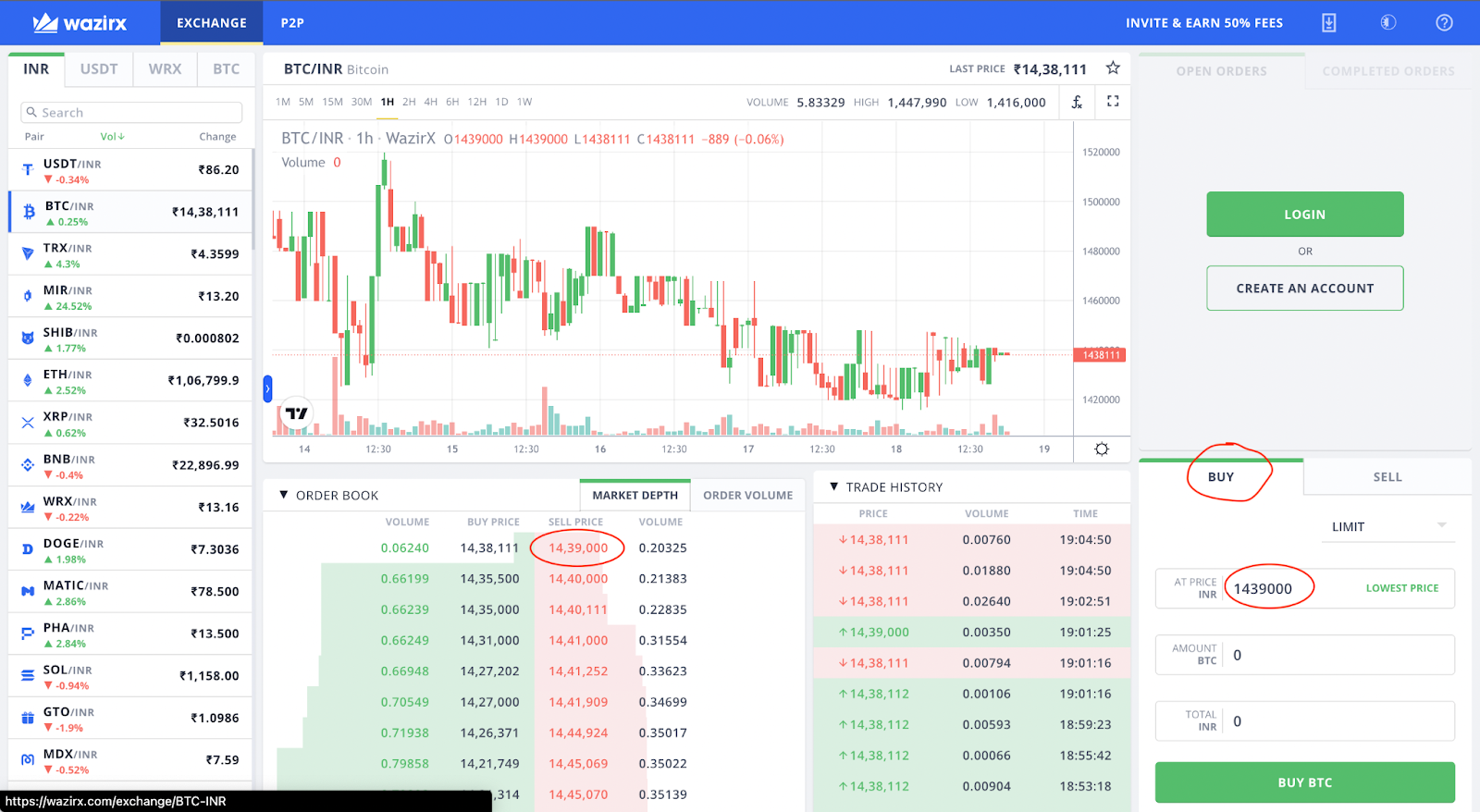Screen dimensions: 1480x812
Task: Click the TradingView logo on chart
Action: (x=296, y=413)
